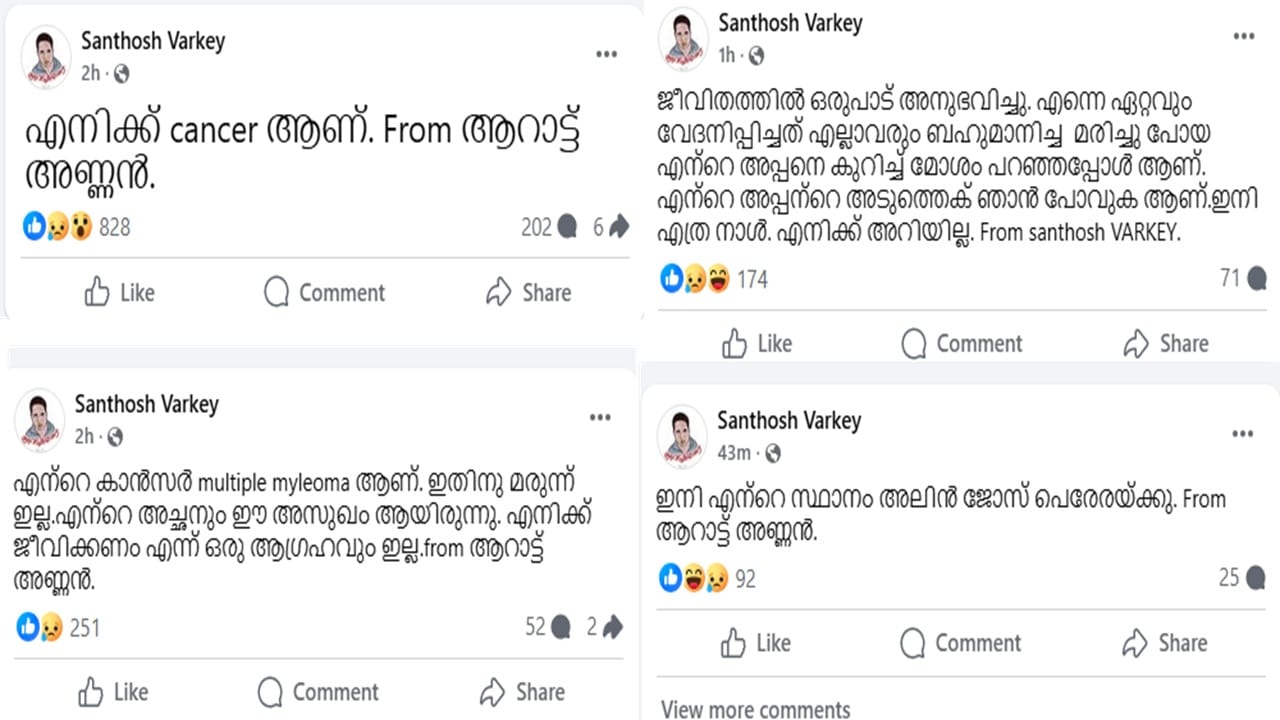Click the Share count icon showing 6 shares

point(617,227)
